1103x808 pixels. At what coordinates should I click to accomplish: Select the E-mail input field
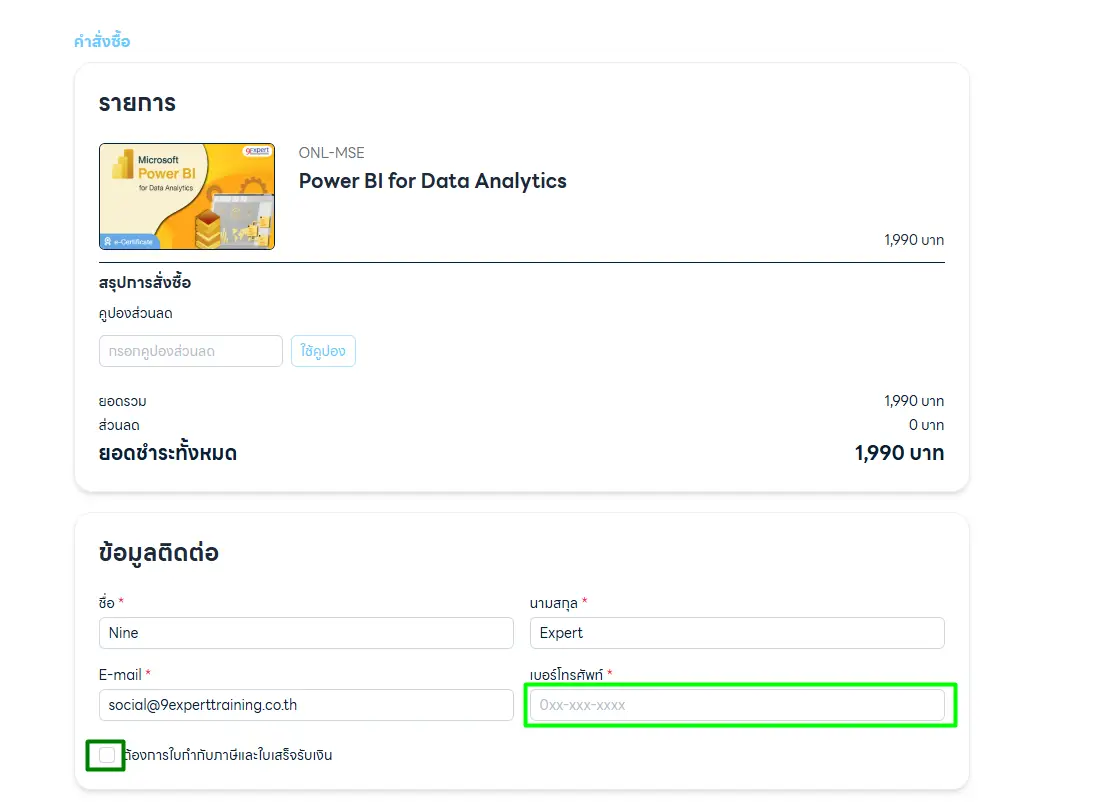point(306,705)
